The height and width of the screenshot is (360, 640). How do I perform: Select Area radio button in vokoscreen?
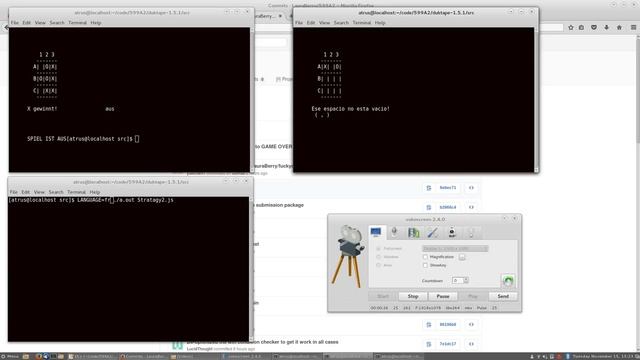pos(378,265)
